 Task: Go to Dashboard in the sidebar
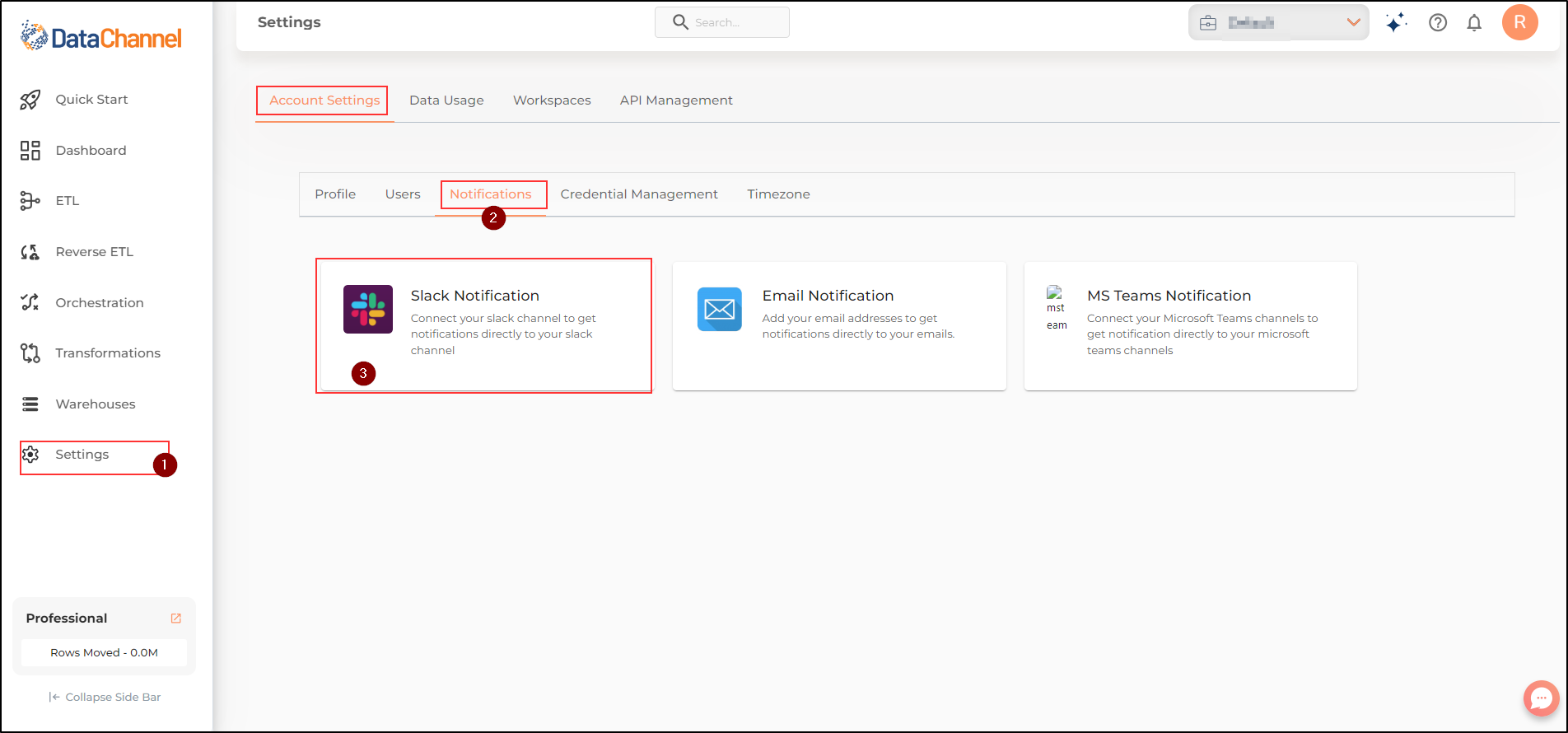(x=91, y=151)
